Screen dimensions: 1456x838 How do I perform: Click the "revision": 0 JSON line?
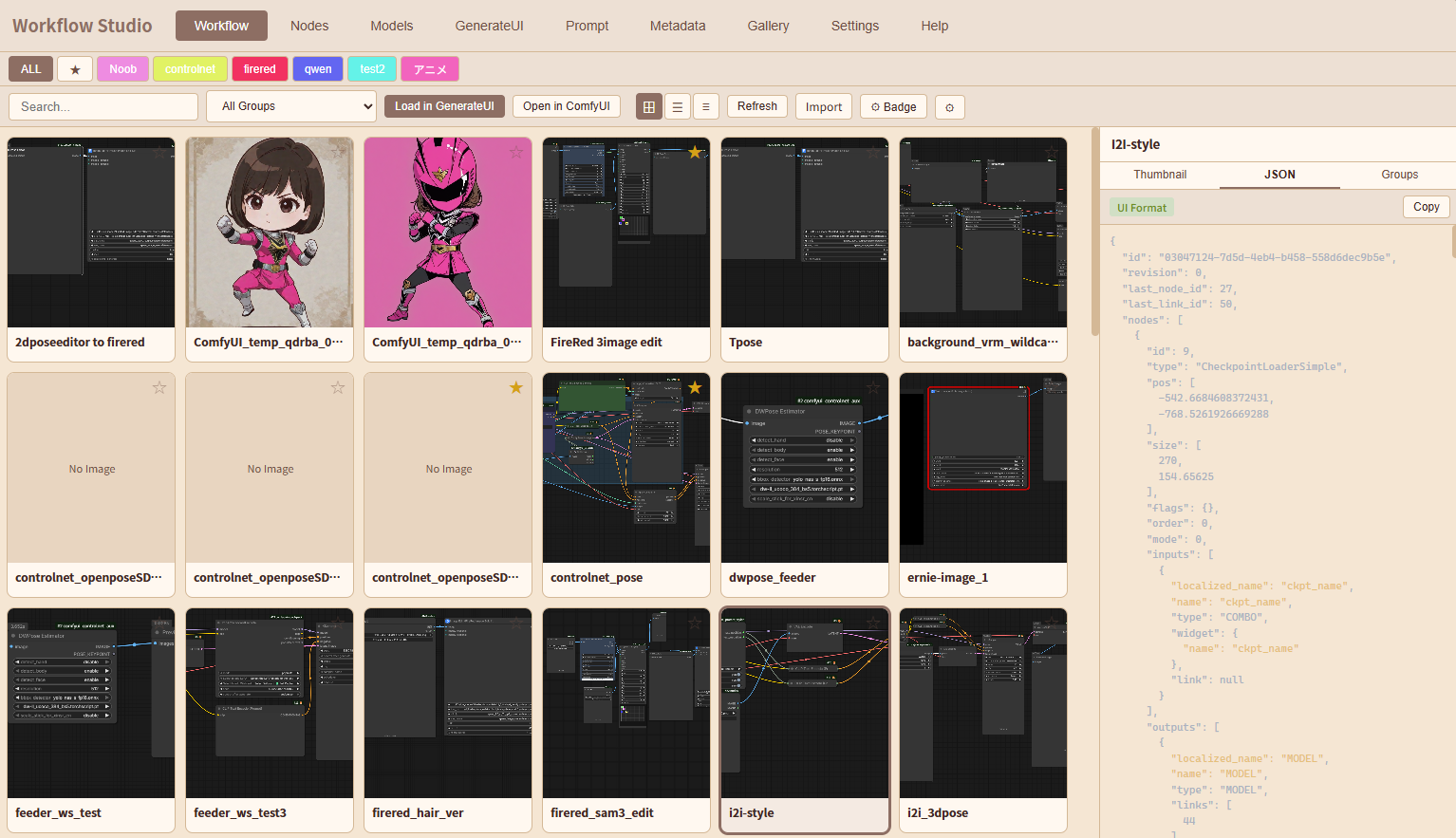tap(1167, 272)
